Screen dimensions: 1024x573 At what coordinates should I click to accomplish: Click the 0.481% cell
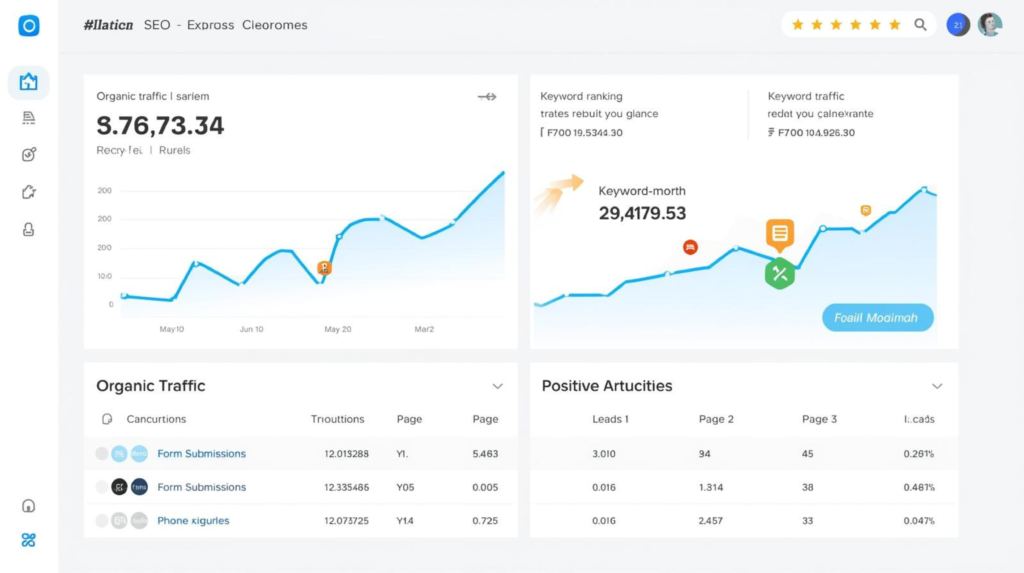(919, 487)
